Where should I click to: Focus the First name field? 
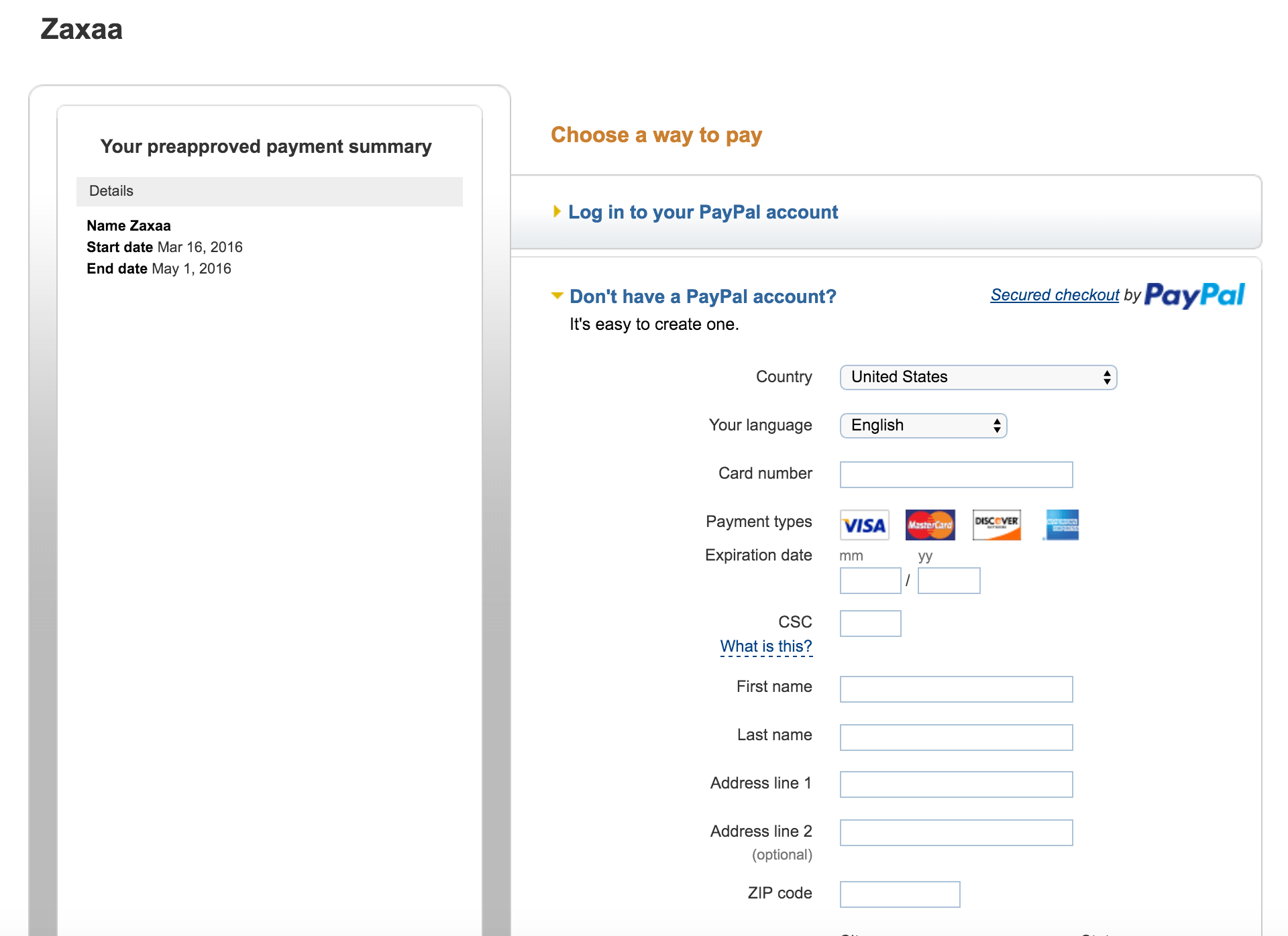point(955,689)
